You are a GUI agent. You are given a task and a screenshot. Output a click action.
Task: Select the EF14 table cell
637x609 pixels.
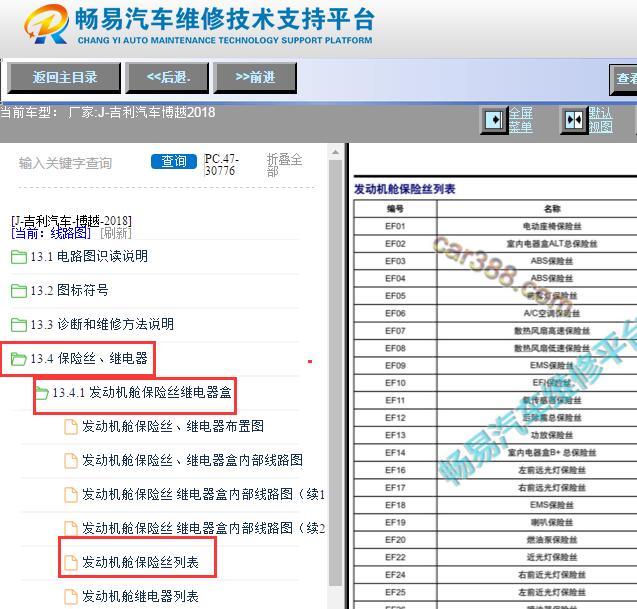(x=395, y=453)
